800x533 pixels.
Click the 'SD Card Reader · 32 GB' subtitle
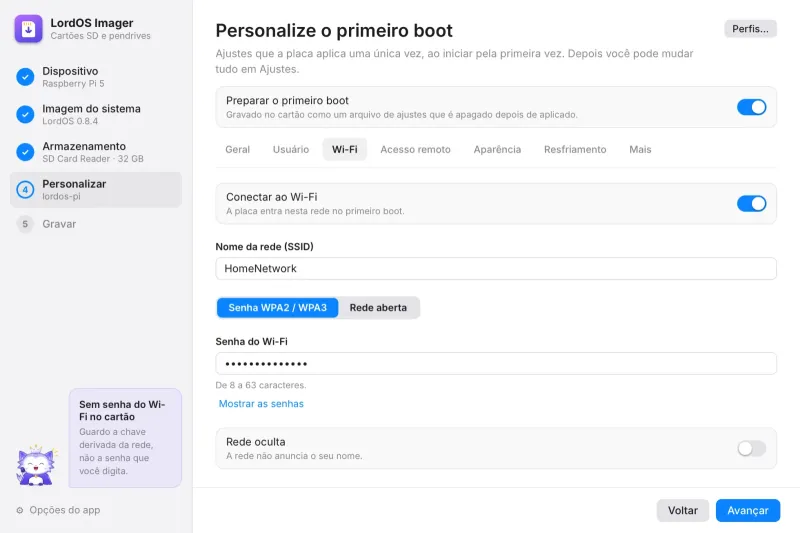93,159
